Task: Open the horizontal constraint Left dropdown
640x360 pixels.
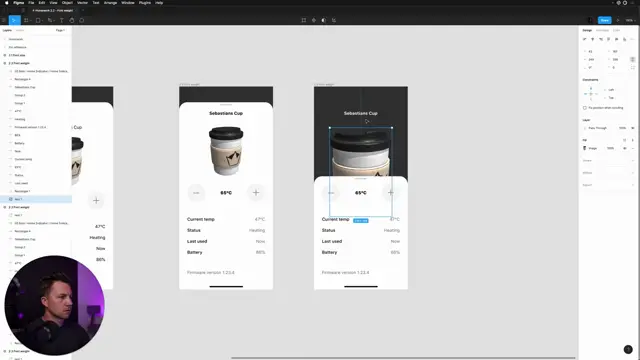Action: click(x=611, y=90)
